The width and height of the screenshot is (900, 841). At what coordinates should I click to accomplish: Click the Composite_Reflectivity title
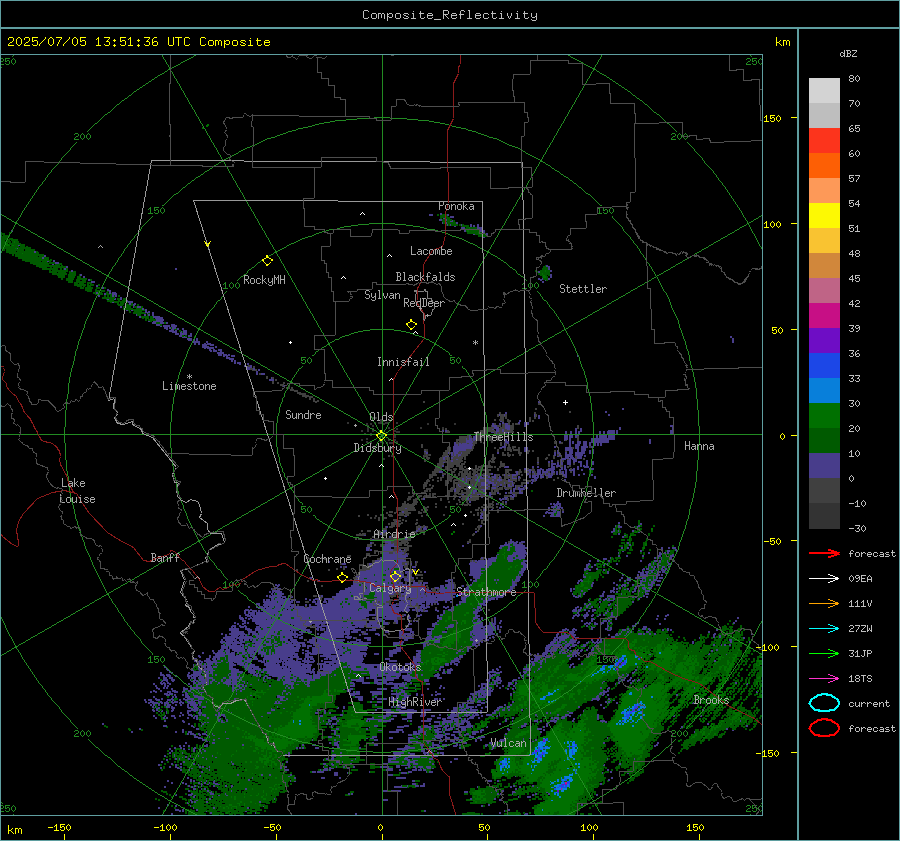point(450,15)
